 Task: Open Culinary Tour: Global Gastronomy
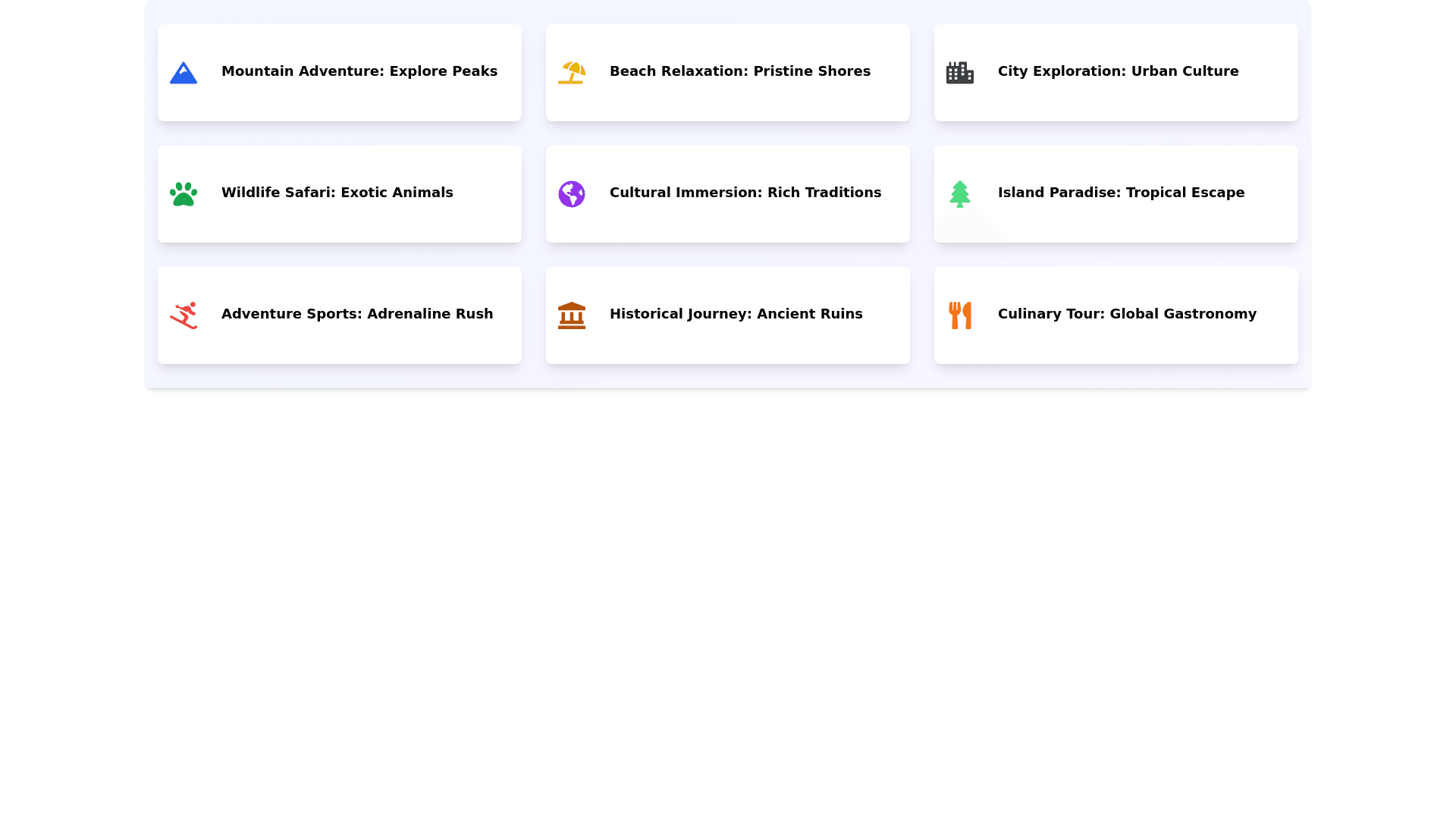coord(1127,314)
